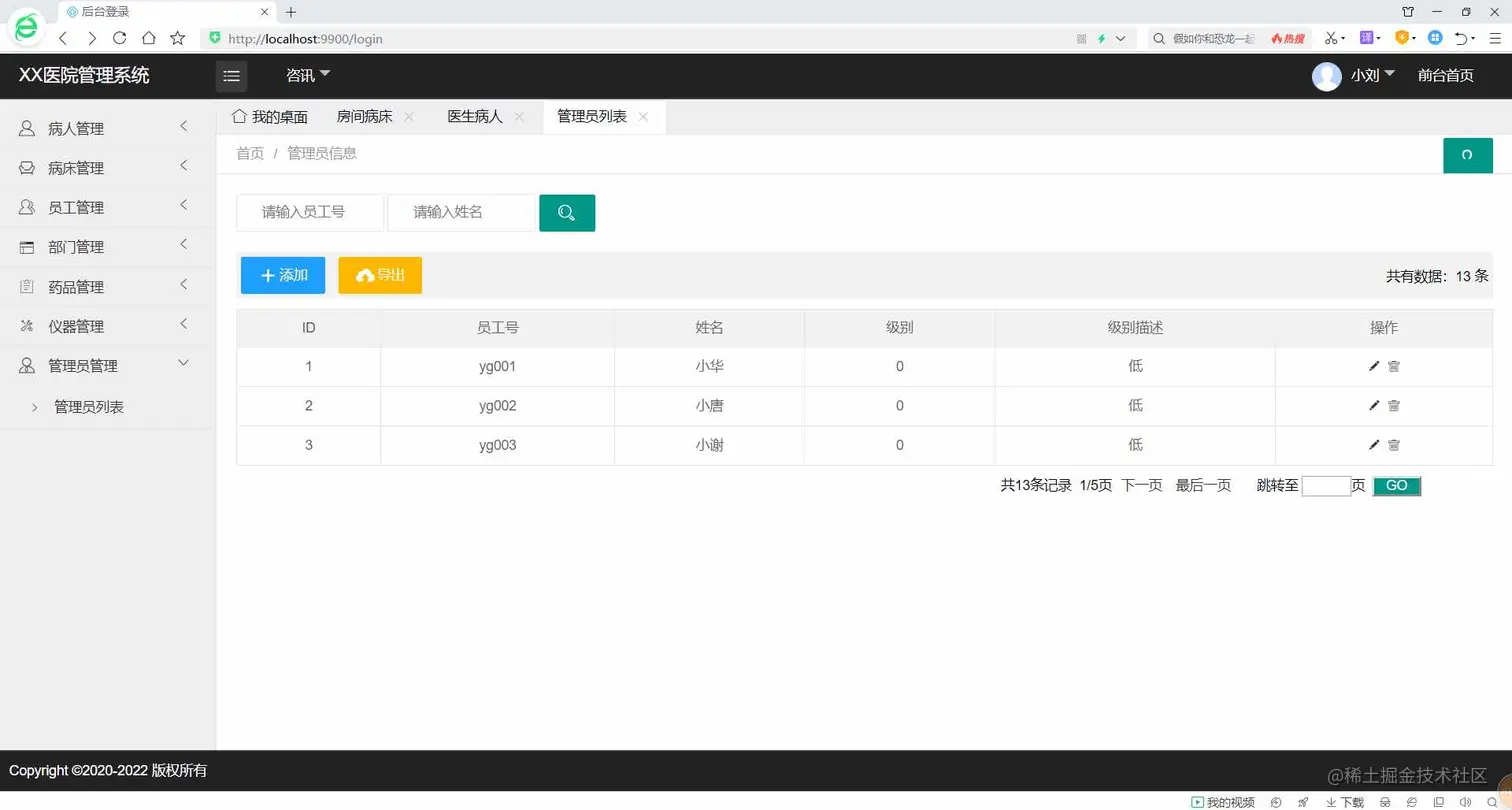Click the teal refresh button near breadcrumb

point(1467,155)
